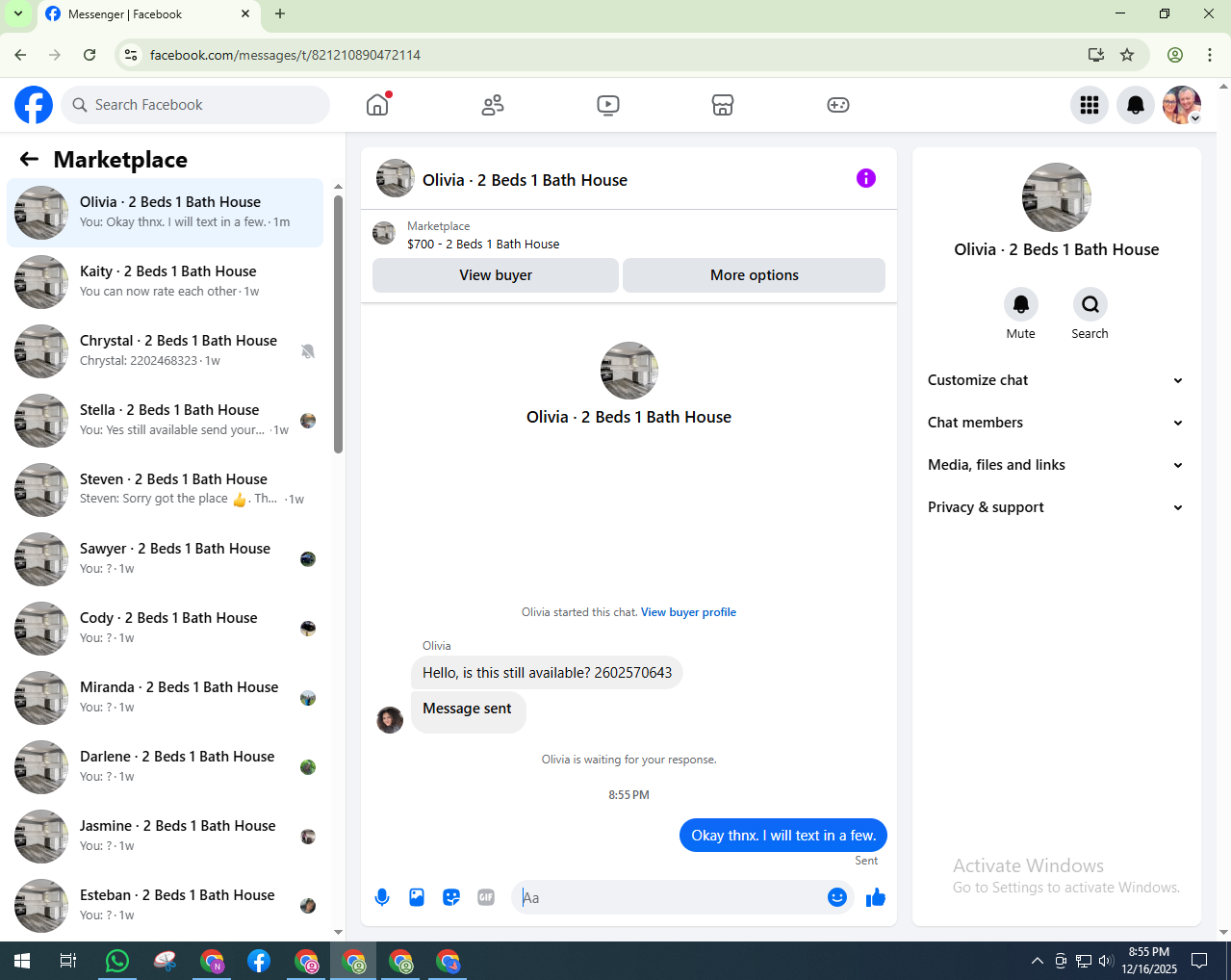Open the notifications bell in top bar
1231x980 pixels.
(x=1136, y=105)
